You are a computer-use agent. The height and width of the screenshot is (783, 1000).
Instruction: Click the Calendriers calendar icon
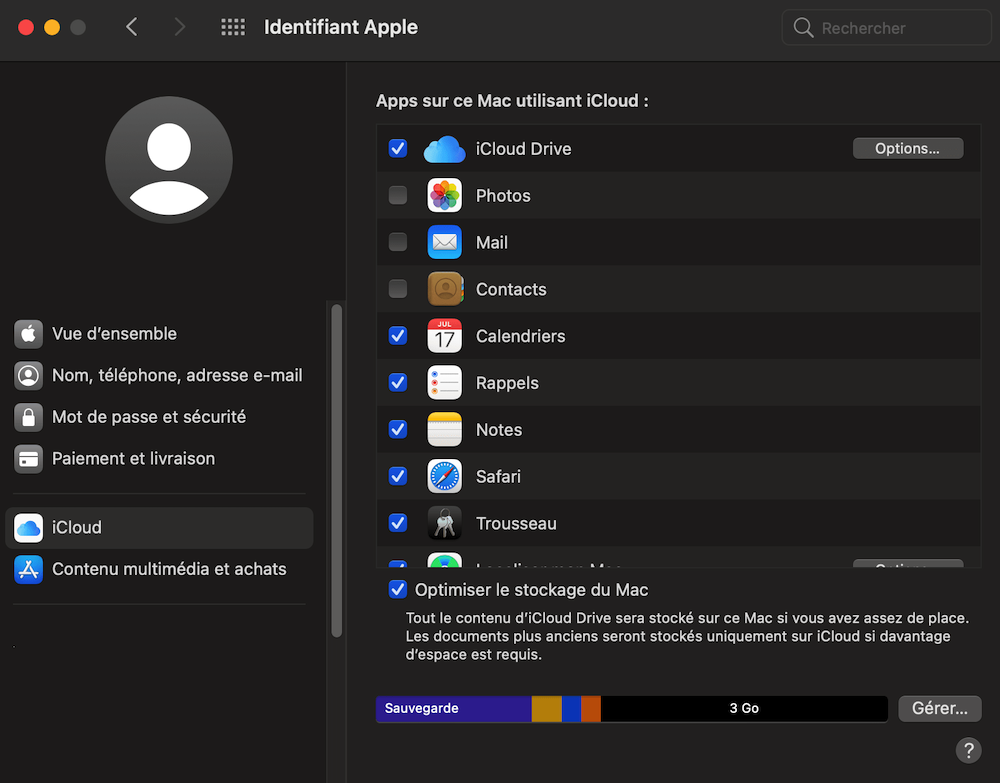(445, 336)
